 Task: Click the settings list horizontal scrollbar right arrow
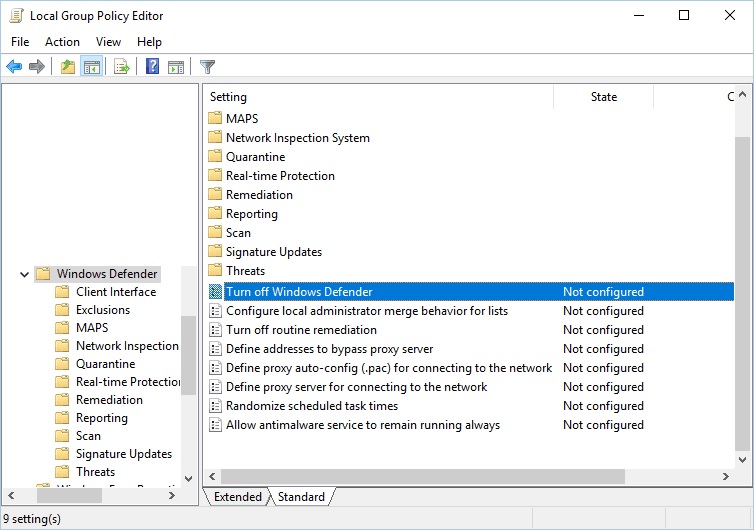(726, 477)
